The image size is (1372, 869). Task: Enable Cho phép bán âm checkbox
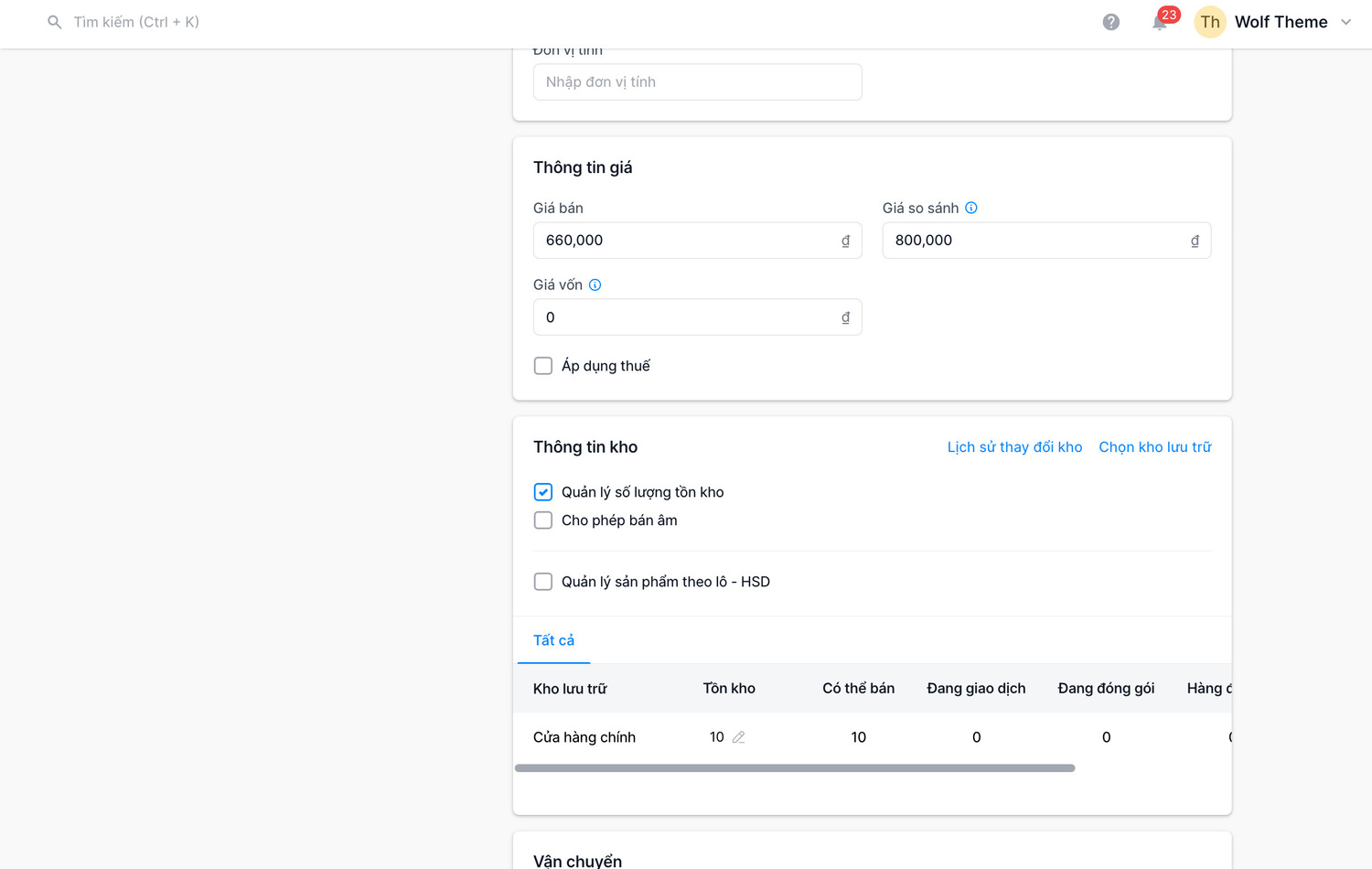click(543, 520)
